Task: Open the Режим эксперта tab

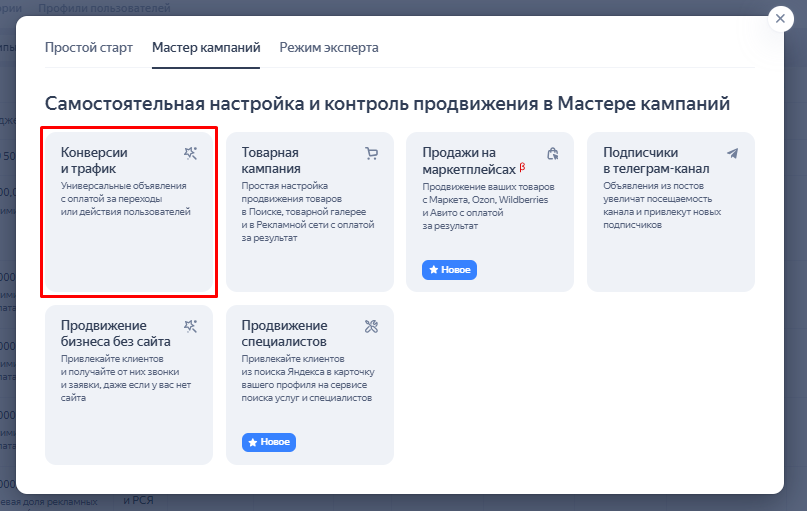Action: pyautogui.click(x=329, y=47)
